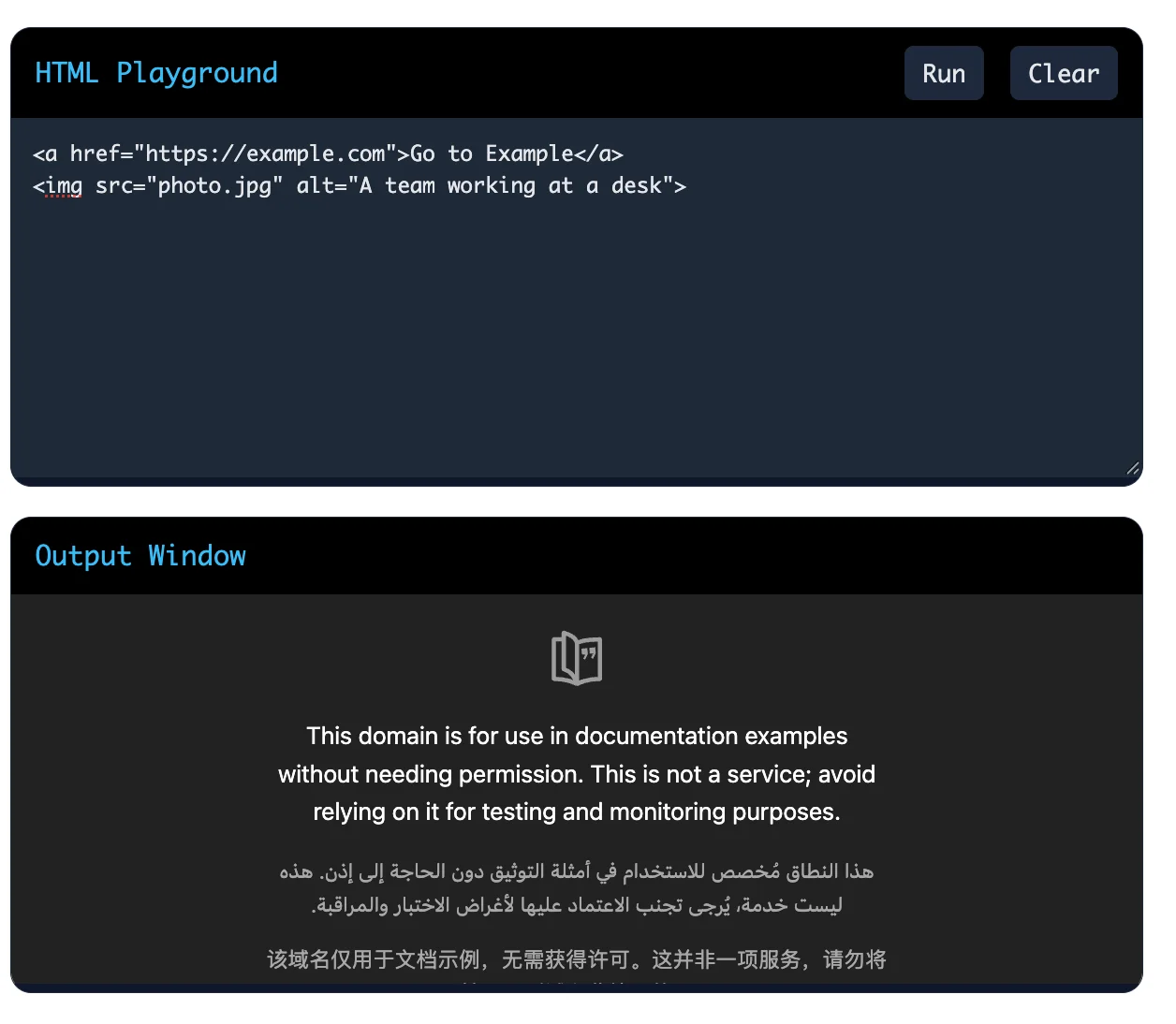Image resolution: width=1176 pixels, height=1024 pixels.
Task: Click the textarea resize handle corner
Action: (x=1133, y=468)
